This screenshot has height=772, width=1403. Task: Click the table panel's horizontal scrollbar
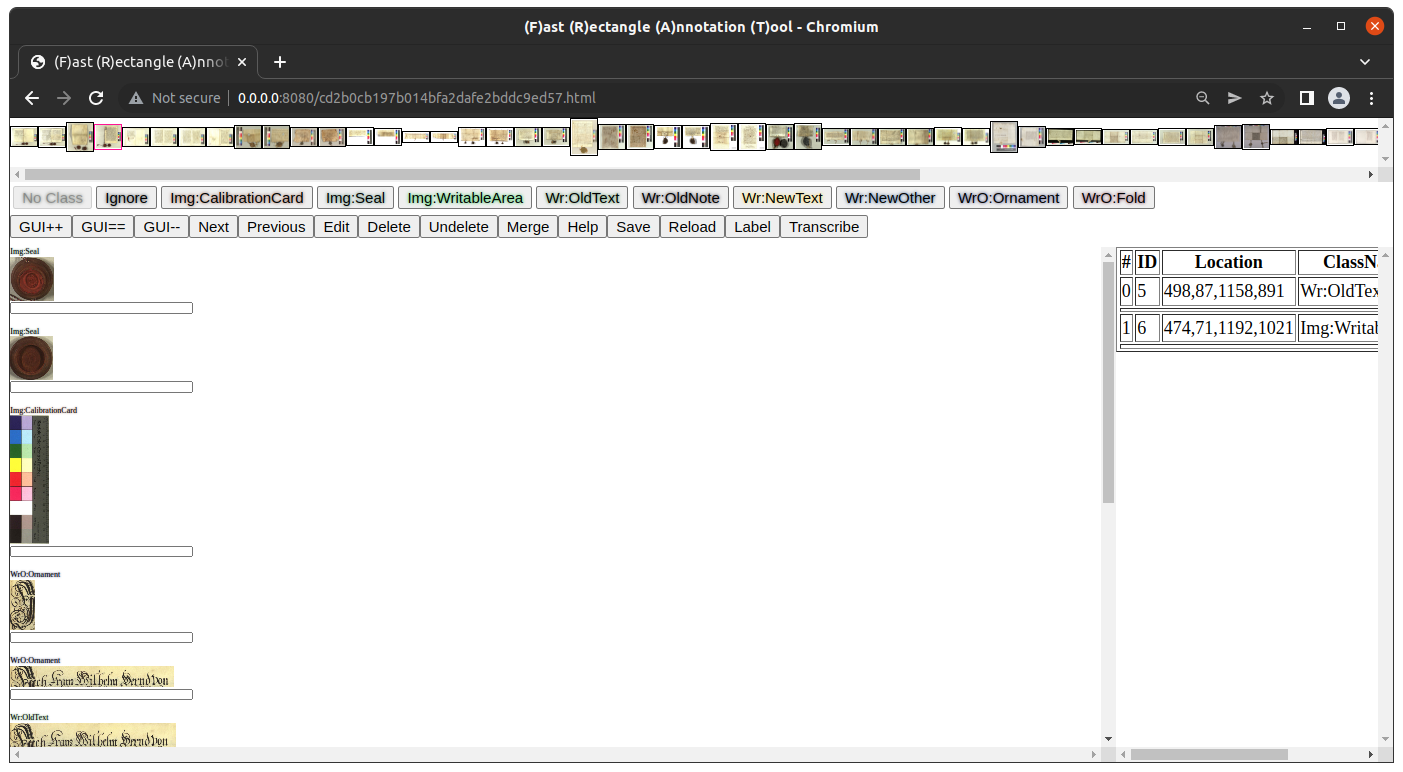tap(1209, 754)
